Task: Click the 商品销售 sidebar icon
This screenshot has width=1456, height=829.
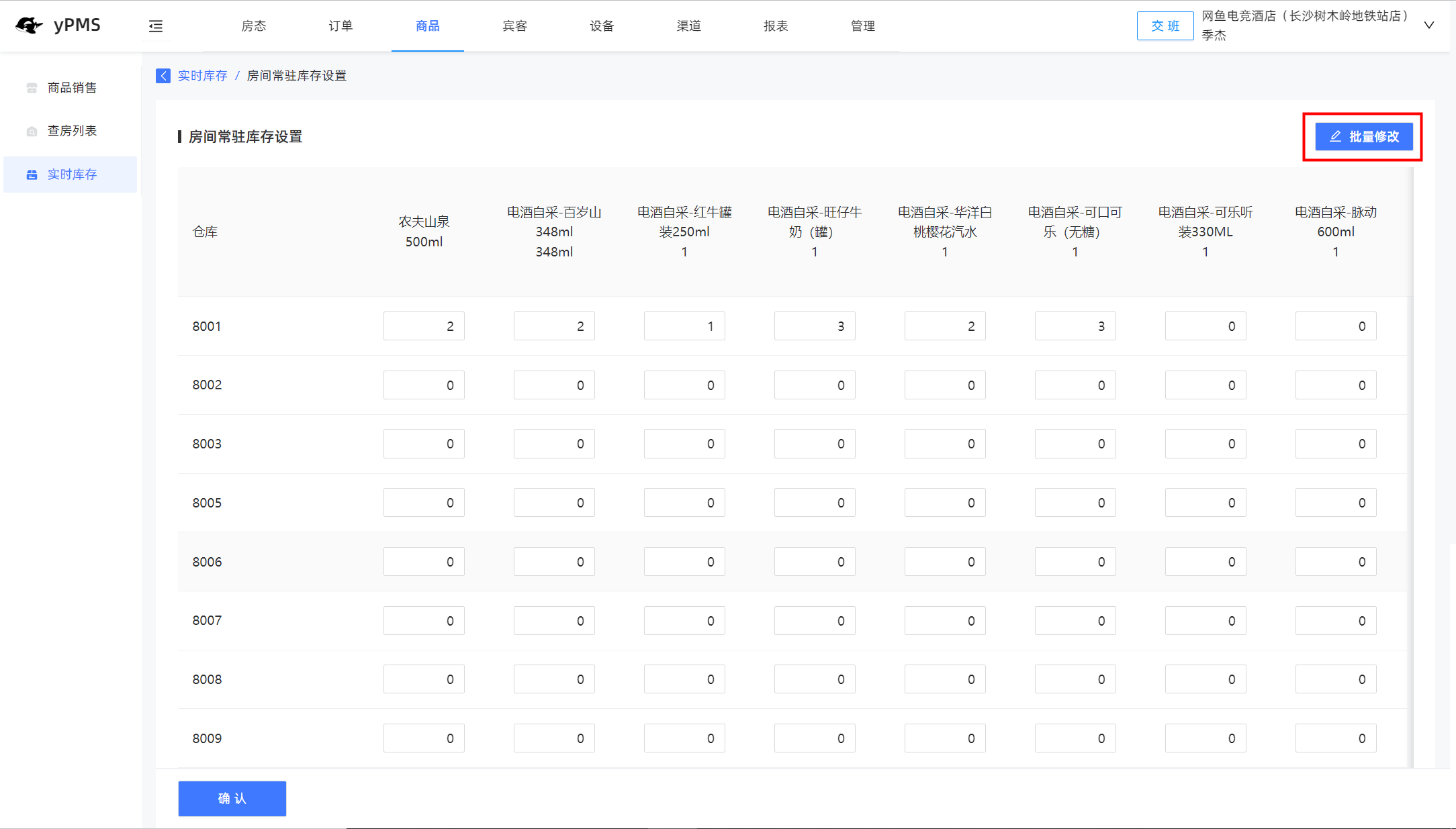Action: [x=32, y=88]
